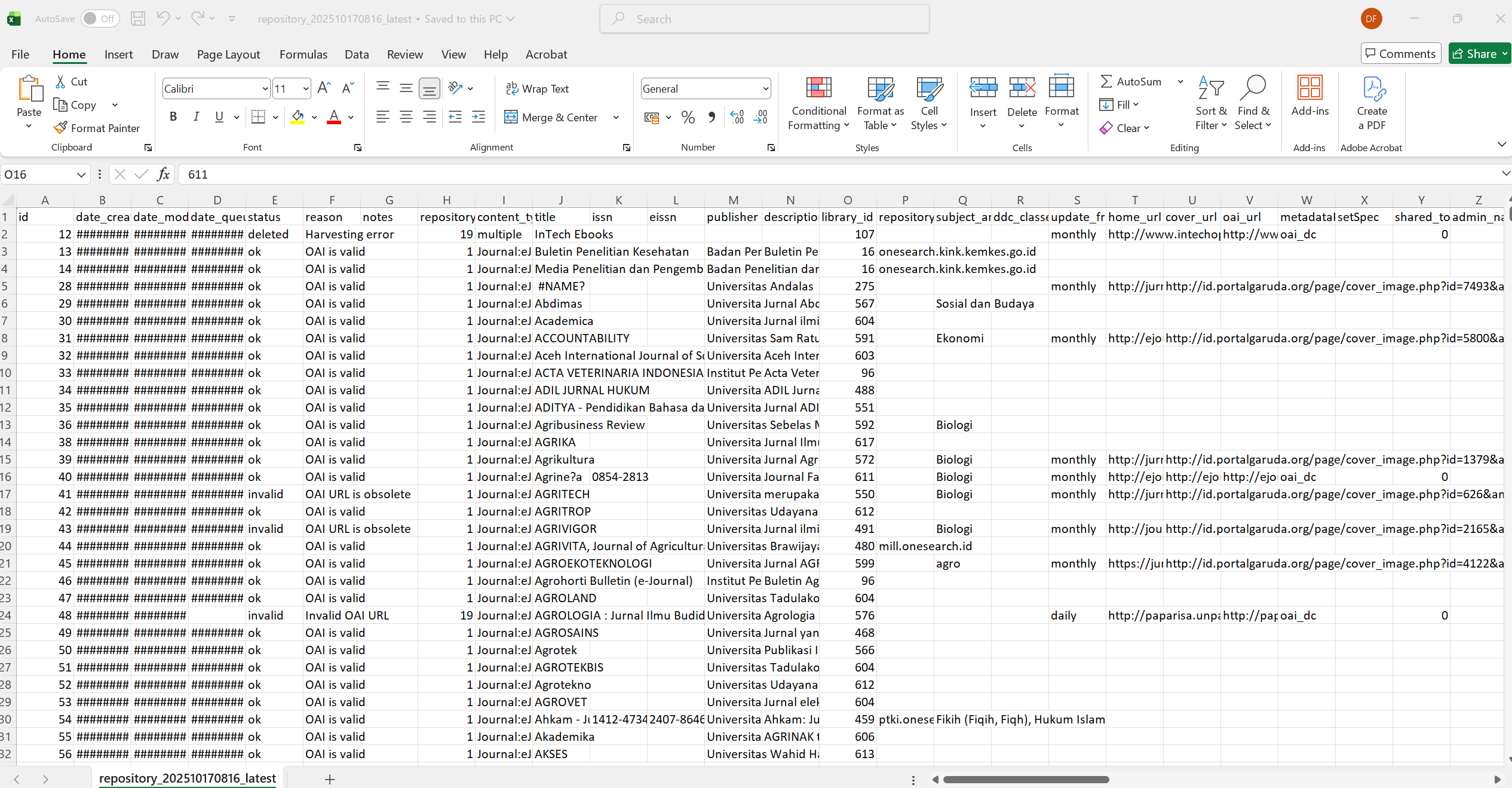Open the font size dropdown
Image resolution: width=1512 pixels, height=788 pixels.
306,89
